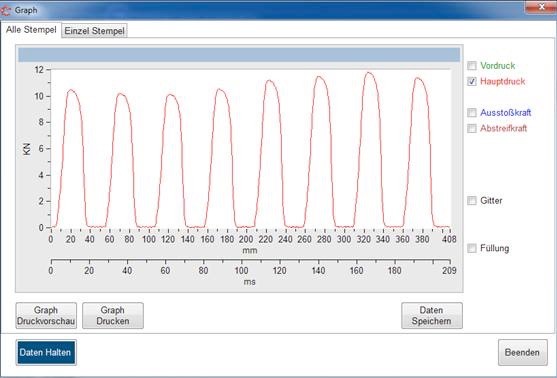This screenshot has width=557, height=378.
Task: Click the Graph app icon in title bar
Action: tap(6, 10)
